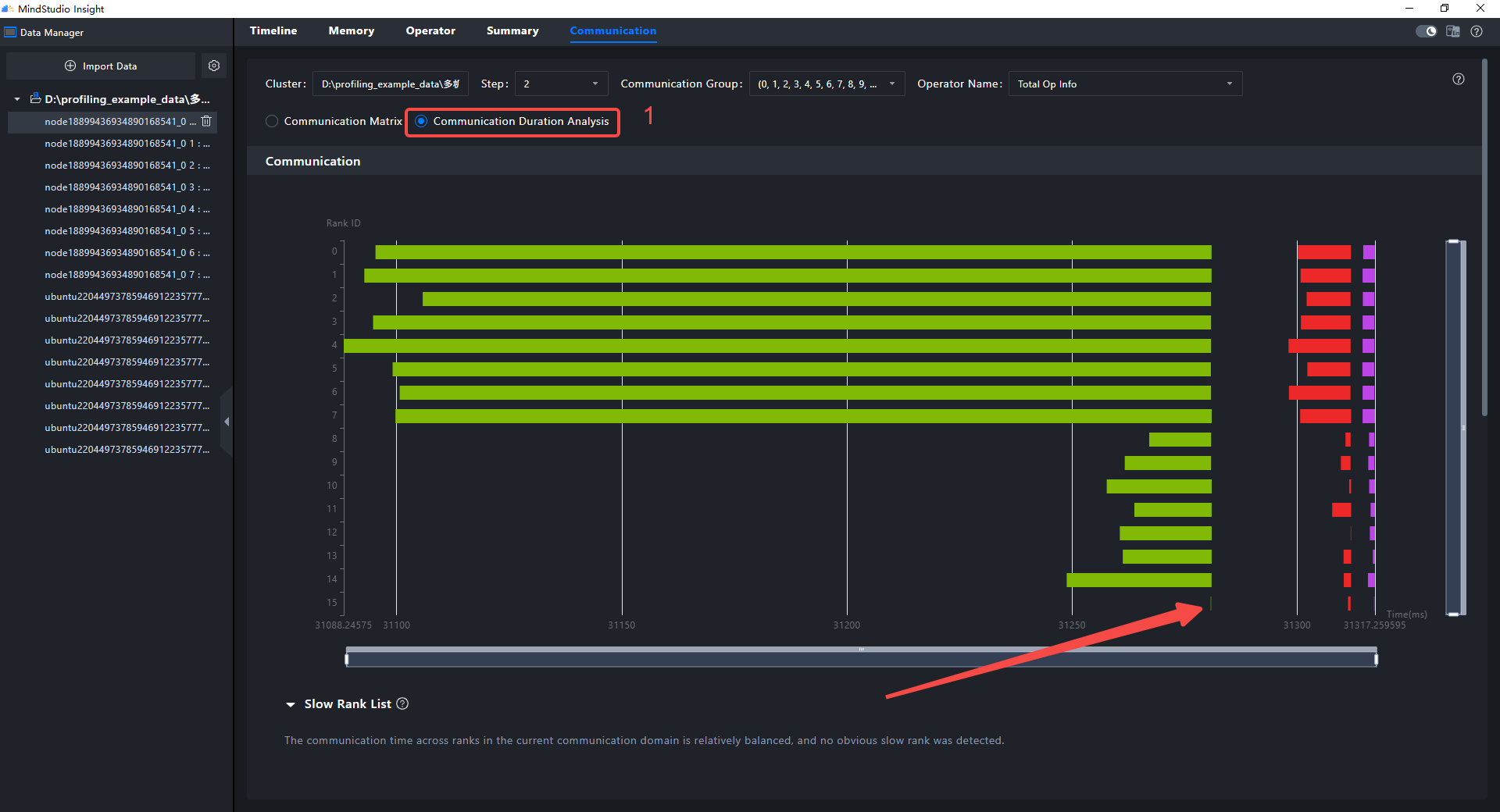Delete the selected node data entry
The height and width of the screenshot is (812, 1500).
click(206, 121)
